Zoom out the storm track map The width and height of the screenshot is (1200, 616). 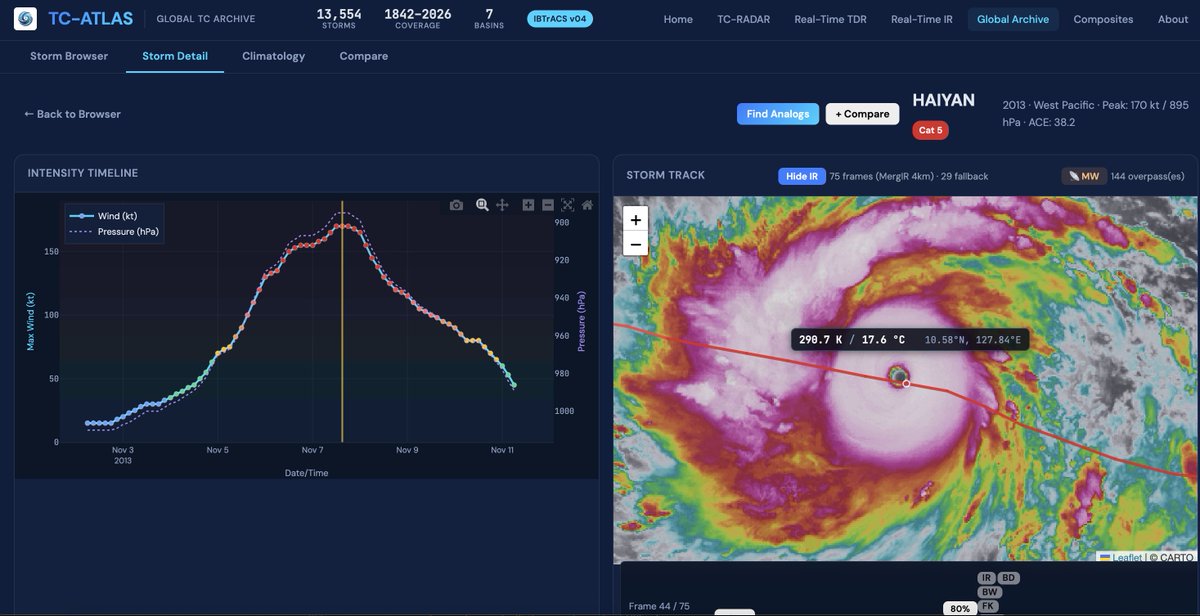635,245
